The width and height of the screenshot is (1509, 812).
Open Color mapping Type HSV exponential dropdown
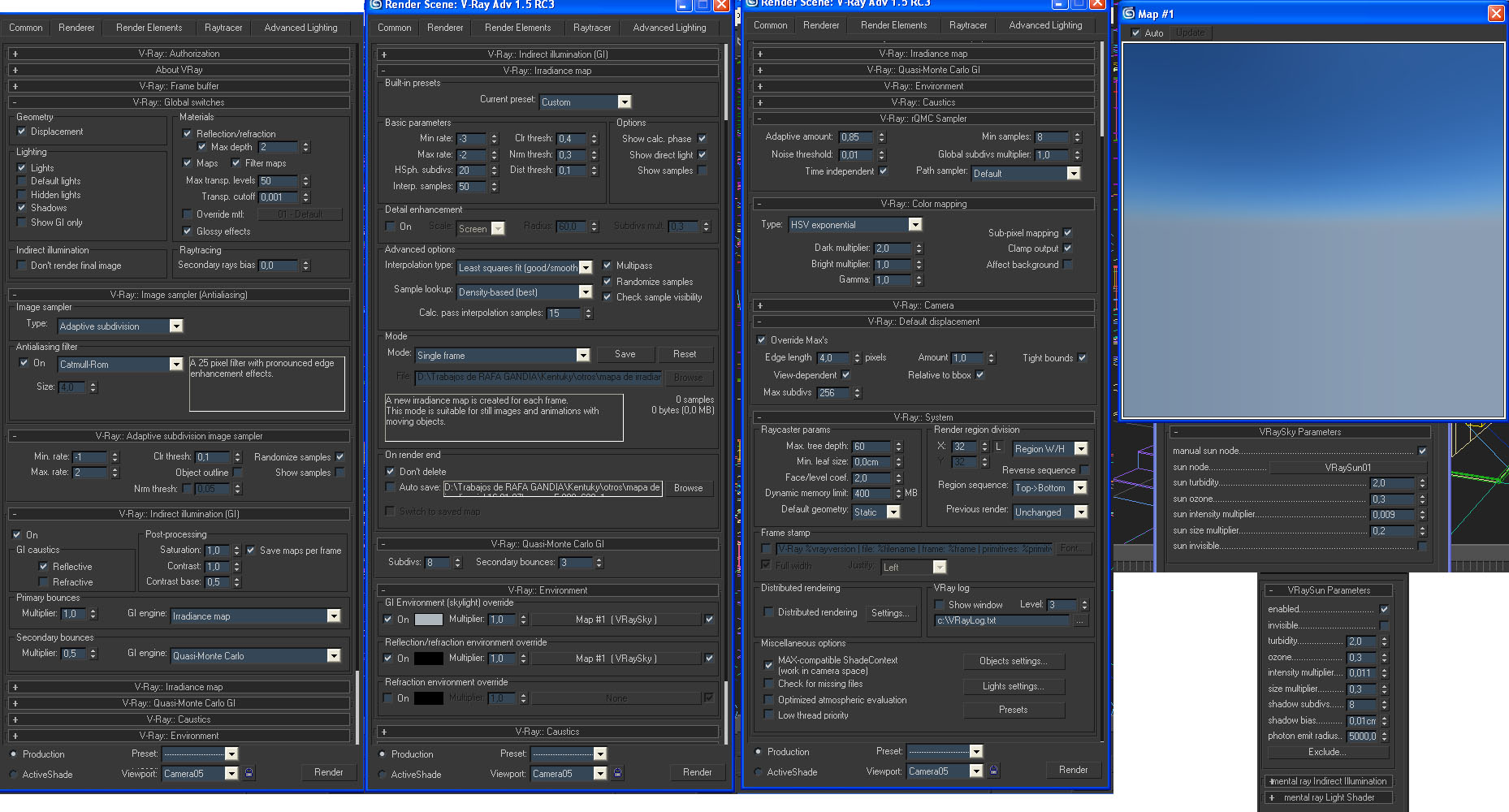[855, 225]
